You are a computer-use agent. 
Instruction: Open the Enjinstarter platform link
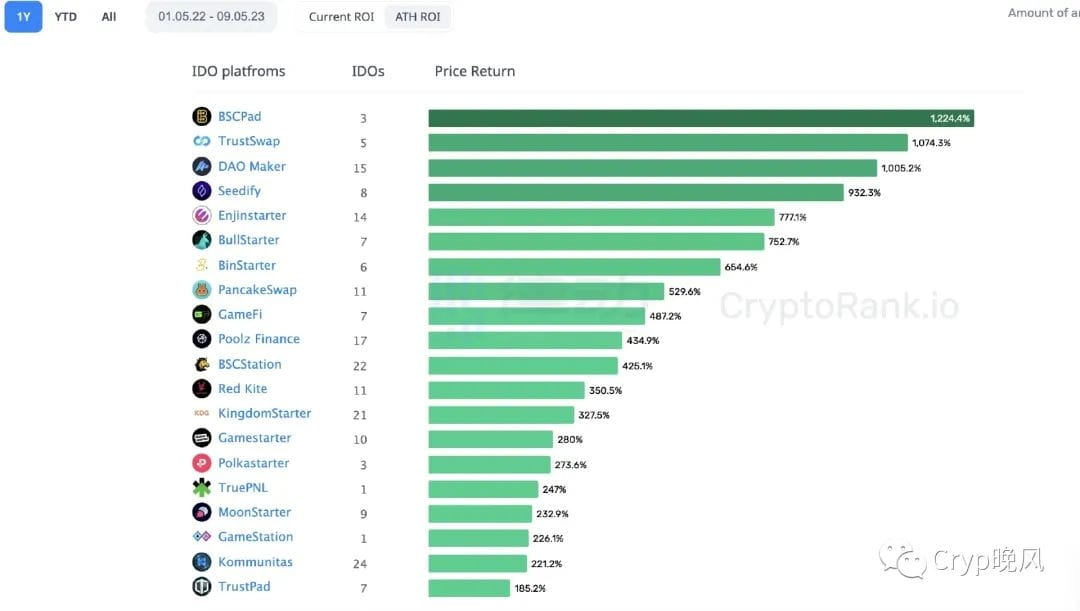click(252, 216)
